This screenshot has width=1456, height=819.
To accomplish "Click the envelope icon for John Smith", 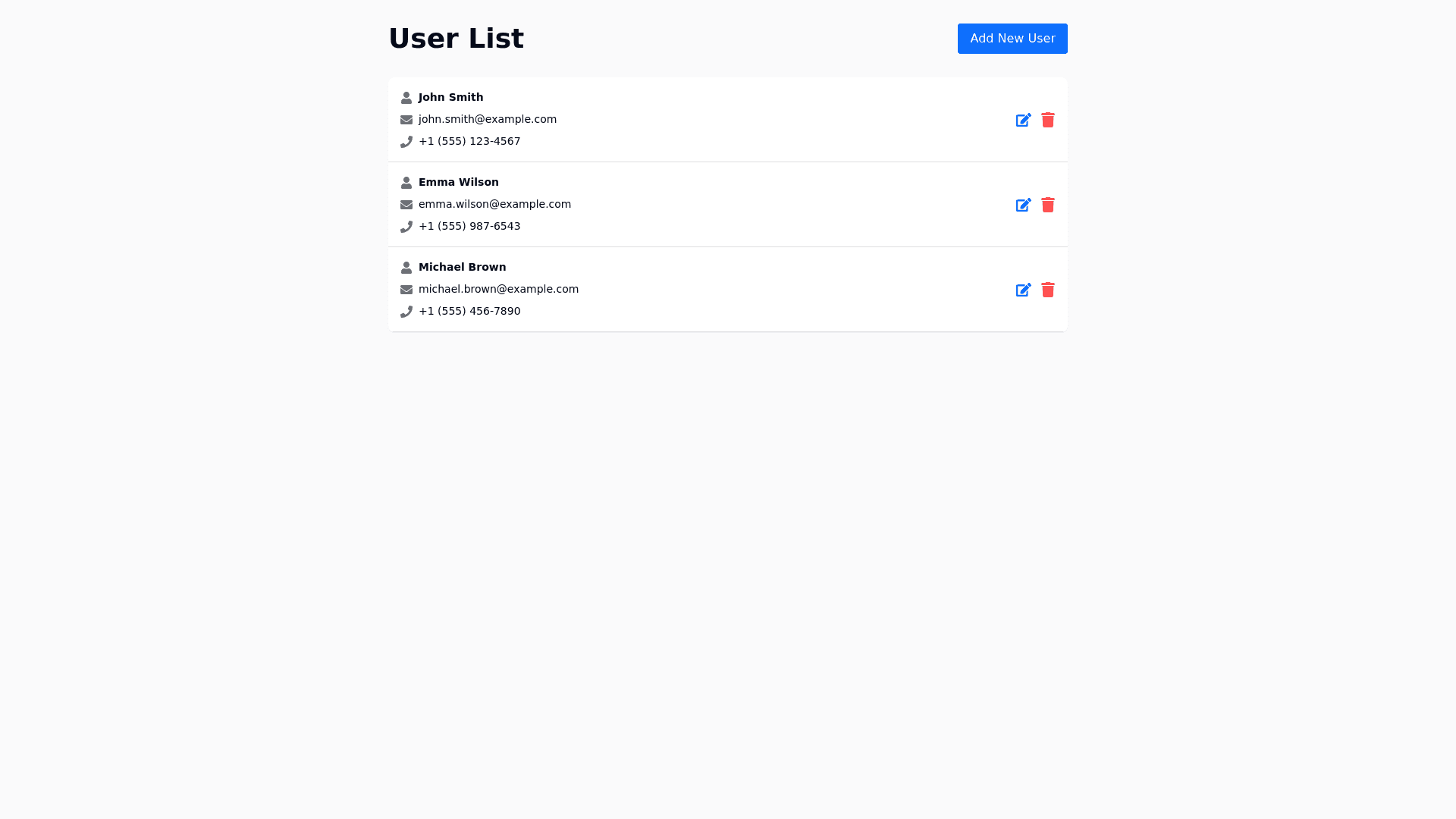I will 406,120.
